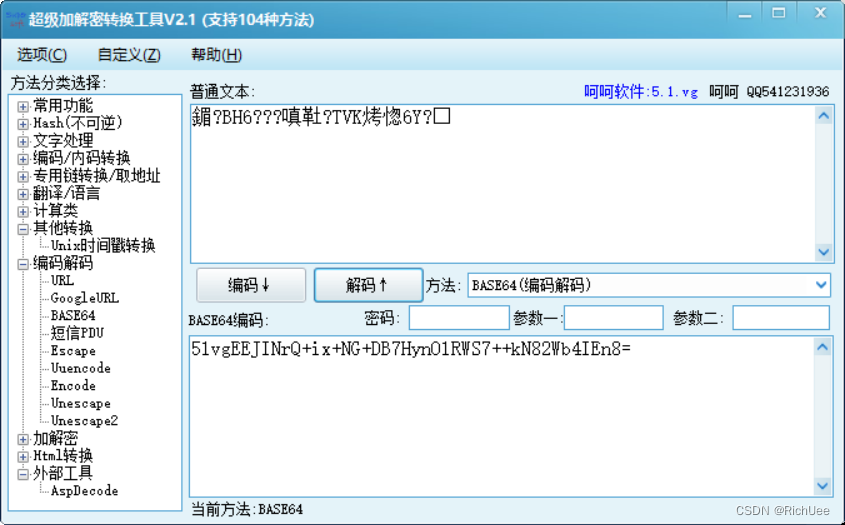Click the 编码↓ encode button

tap(251, 285)
